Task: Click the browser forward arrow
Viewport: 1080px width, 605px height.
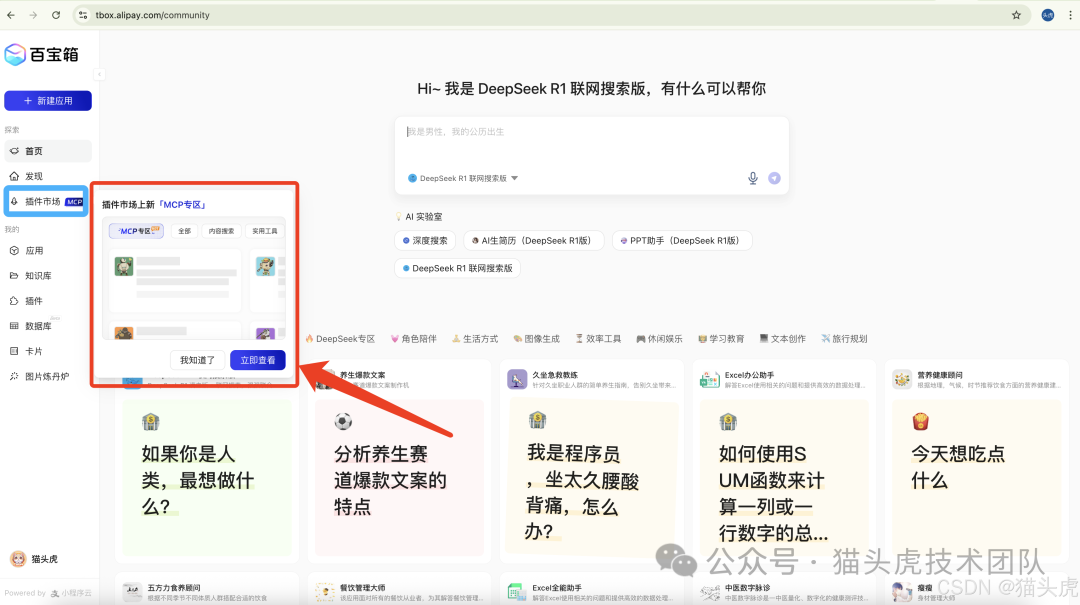Action: [33, 15]
